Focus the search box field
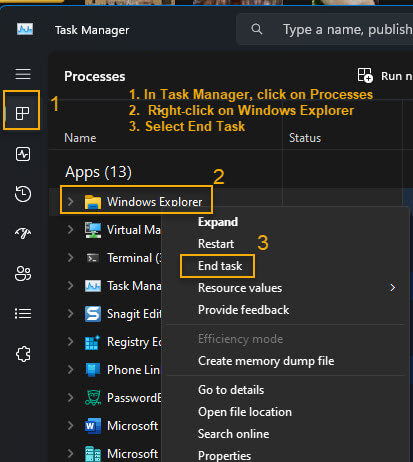Viewport: 413px width, 462px height. click(325, 29)
